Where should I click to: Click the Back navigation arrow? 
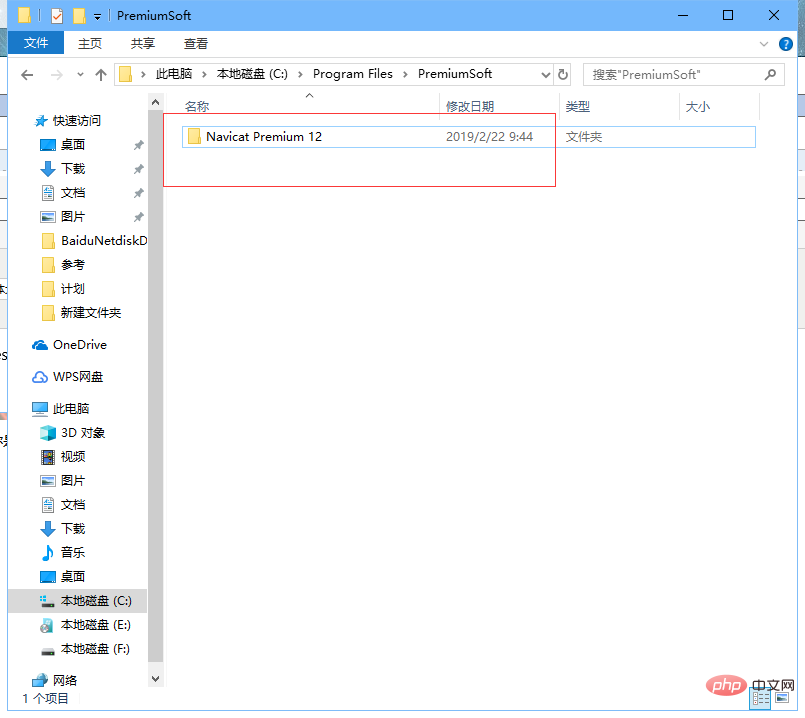pyautogui.click(x=27, y=75)
